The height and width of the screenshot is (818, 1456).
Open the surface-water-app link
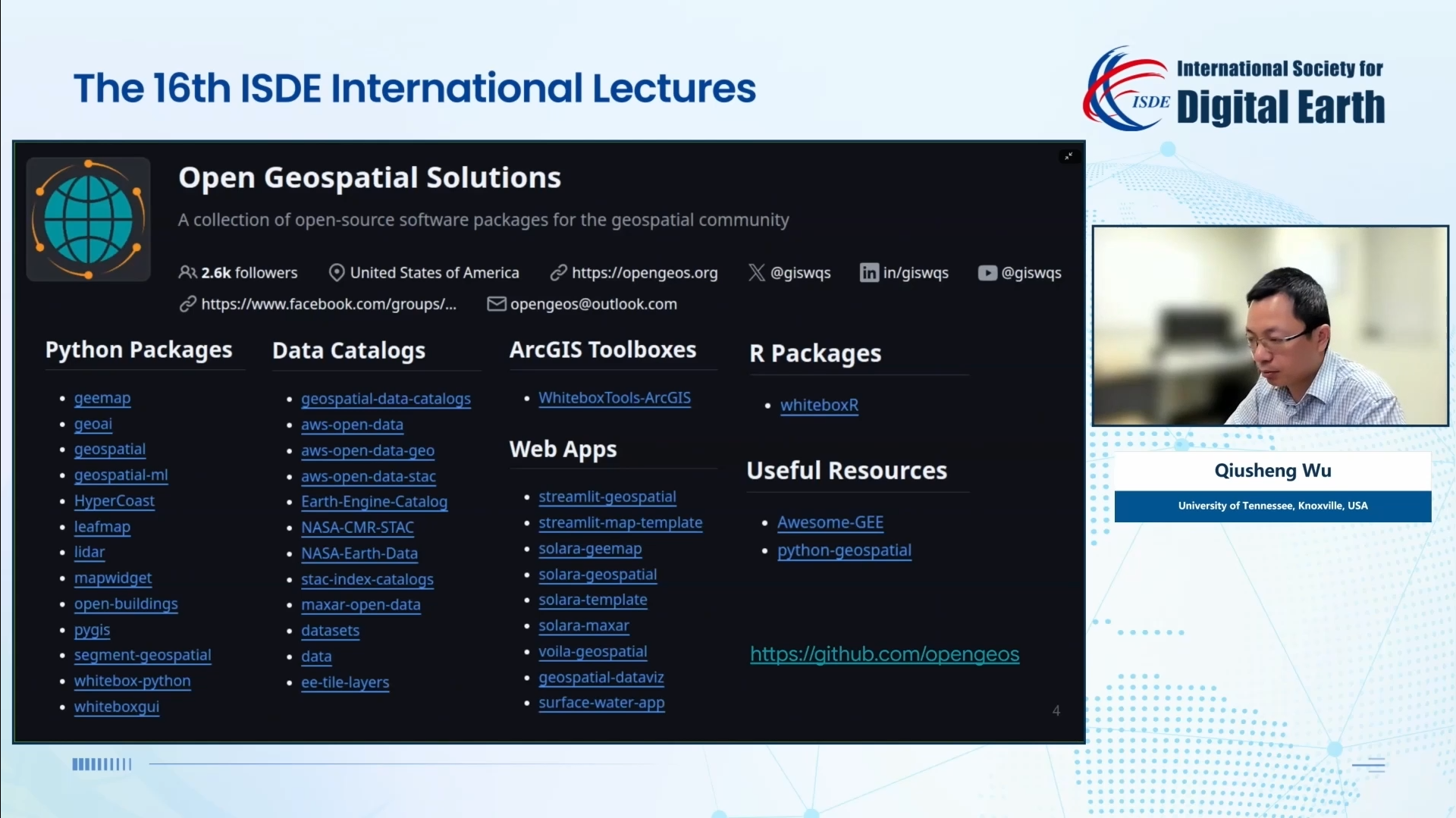602,703
